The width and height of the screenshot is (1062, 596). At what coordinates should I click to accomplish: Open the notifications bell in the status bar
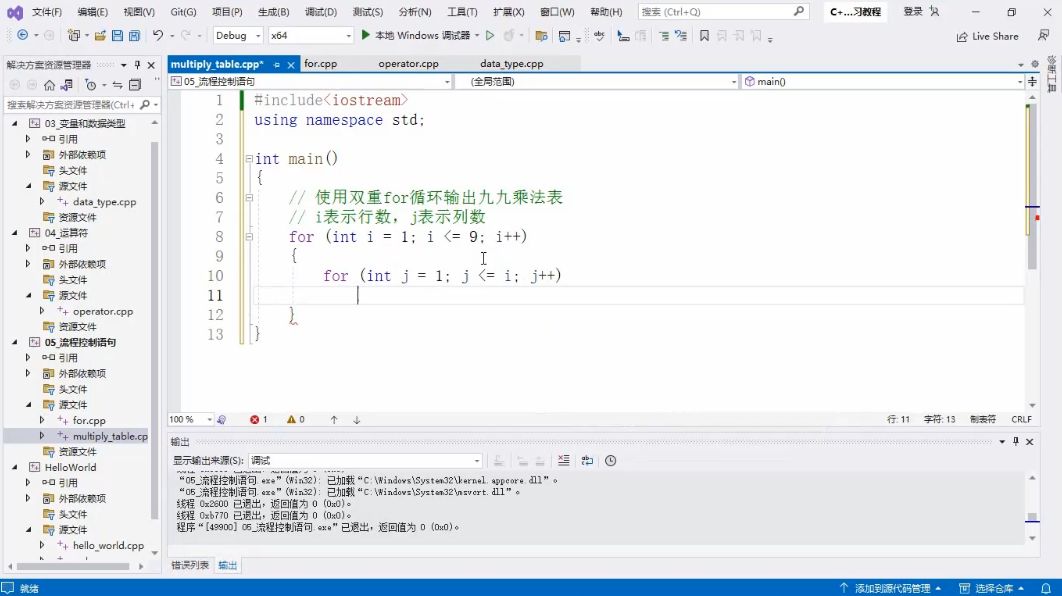tap(1046, 589)
